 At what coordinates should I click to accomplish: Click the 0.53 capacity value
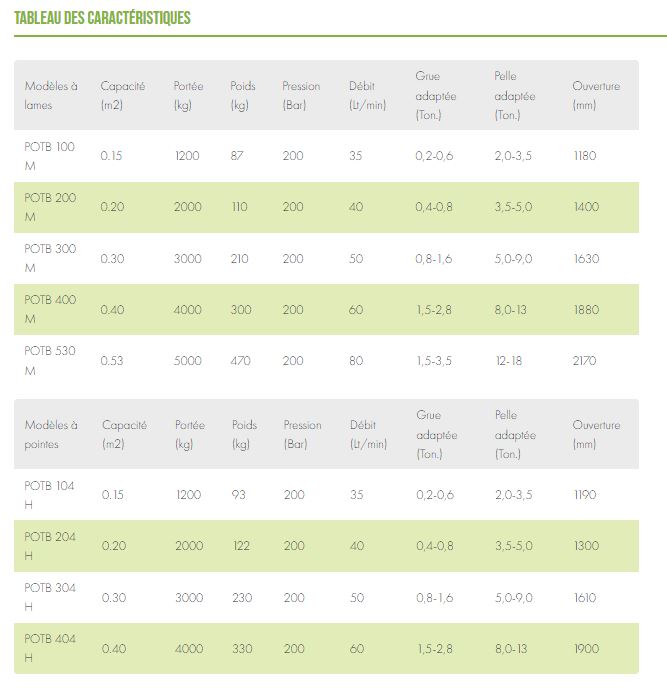click(112, 361)
